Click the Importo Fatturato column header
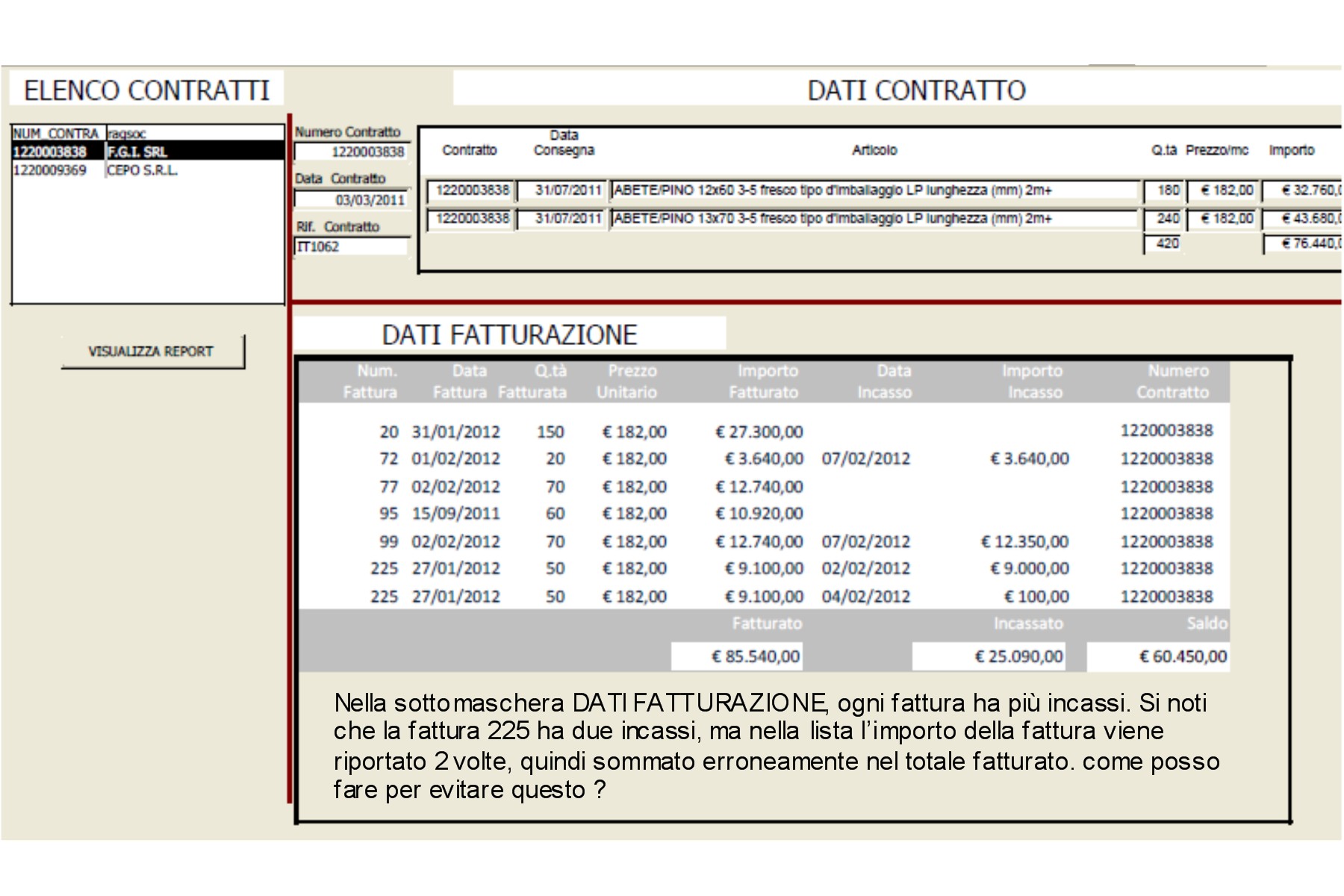The width and height of the screenshot is (1344, 896). pos(764,382)
